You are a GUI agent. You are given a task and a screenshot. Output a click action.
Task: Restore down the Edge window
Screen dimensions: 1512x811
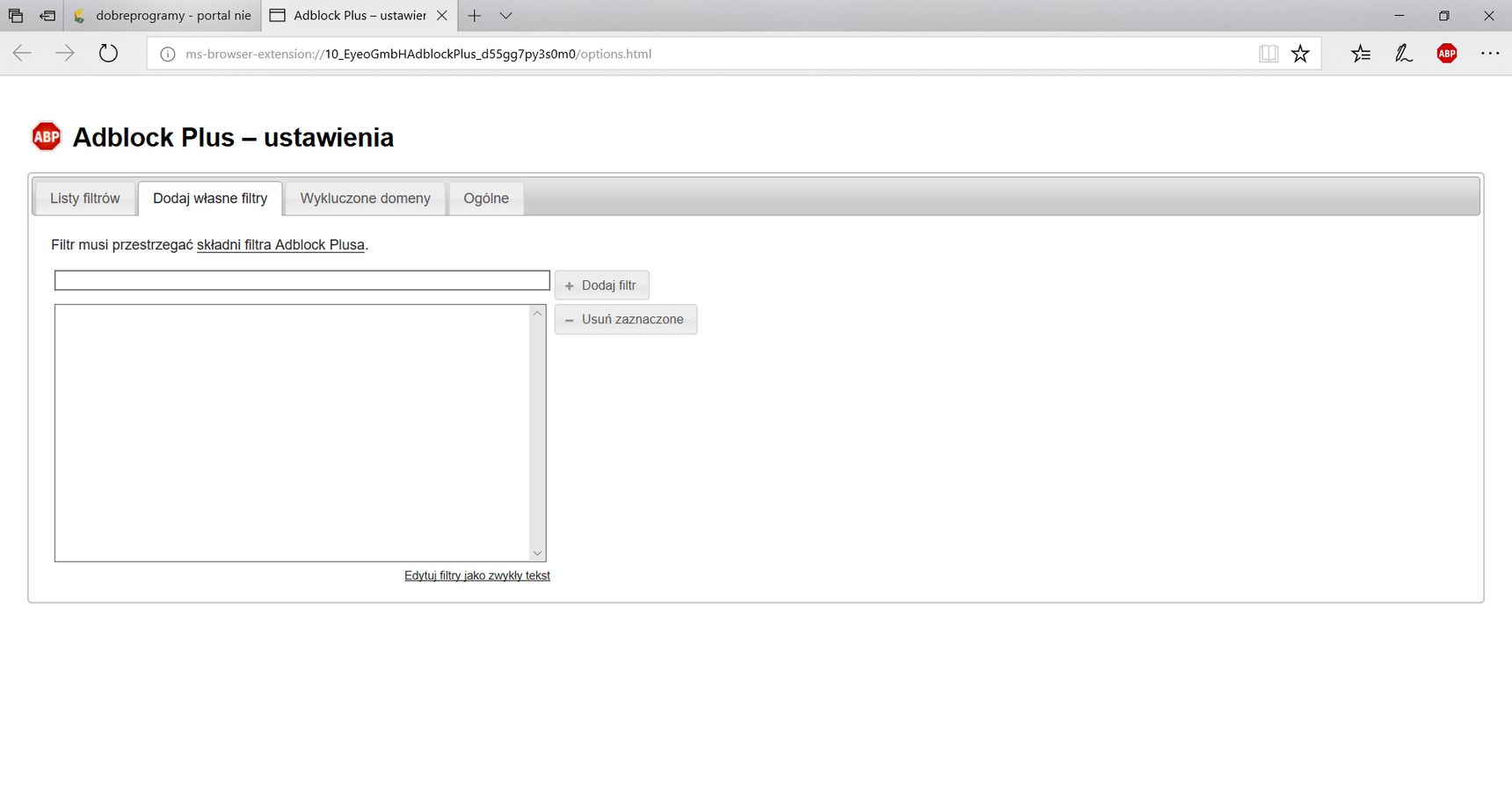click(1443, 16)
